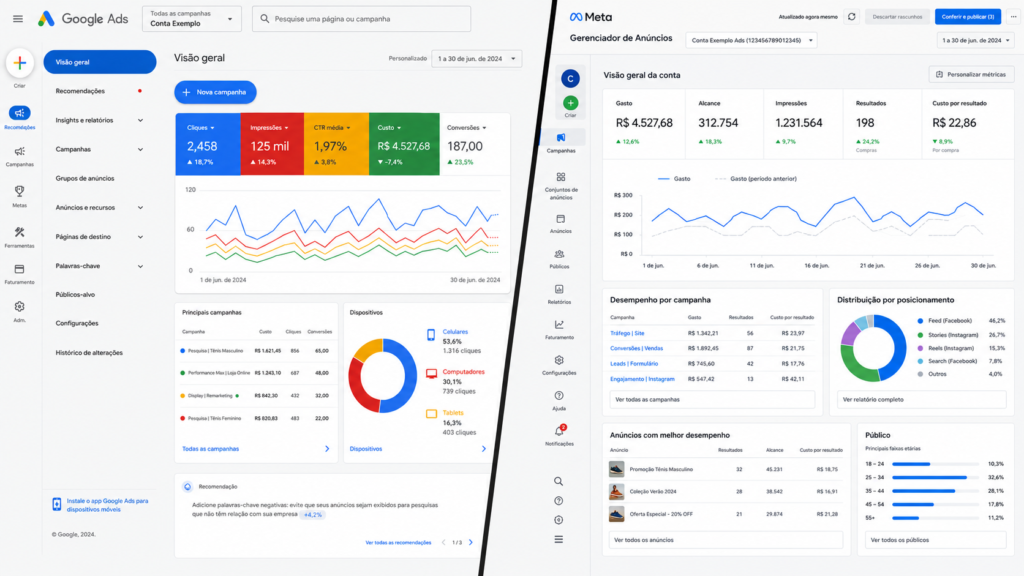Screen dimensions: 1024x576
Task: Click the Meta account avatar C
Action: coord(570,78)
